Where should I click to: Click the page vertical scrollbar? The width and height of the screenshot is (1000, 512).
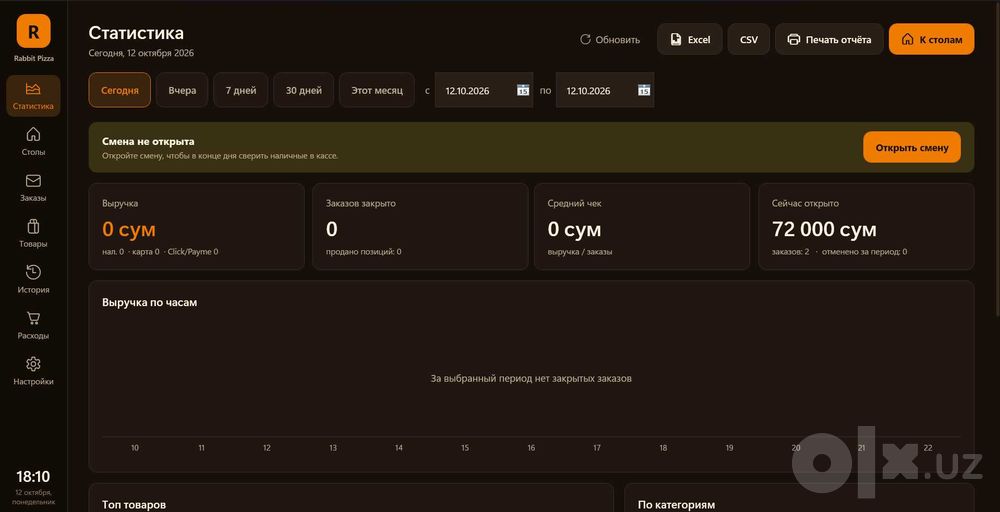996,159
